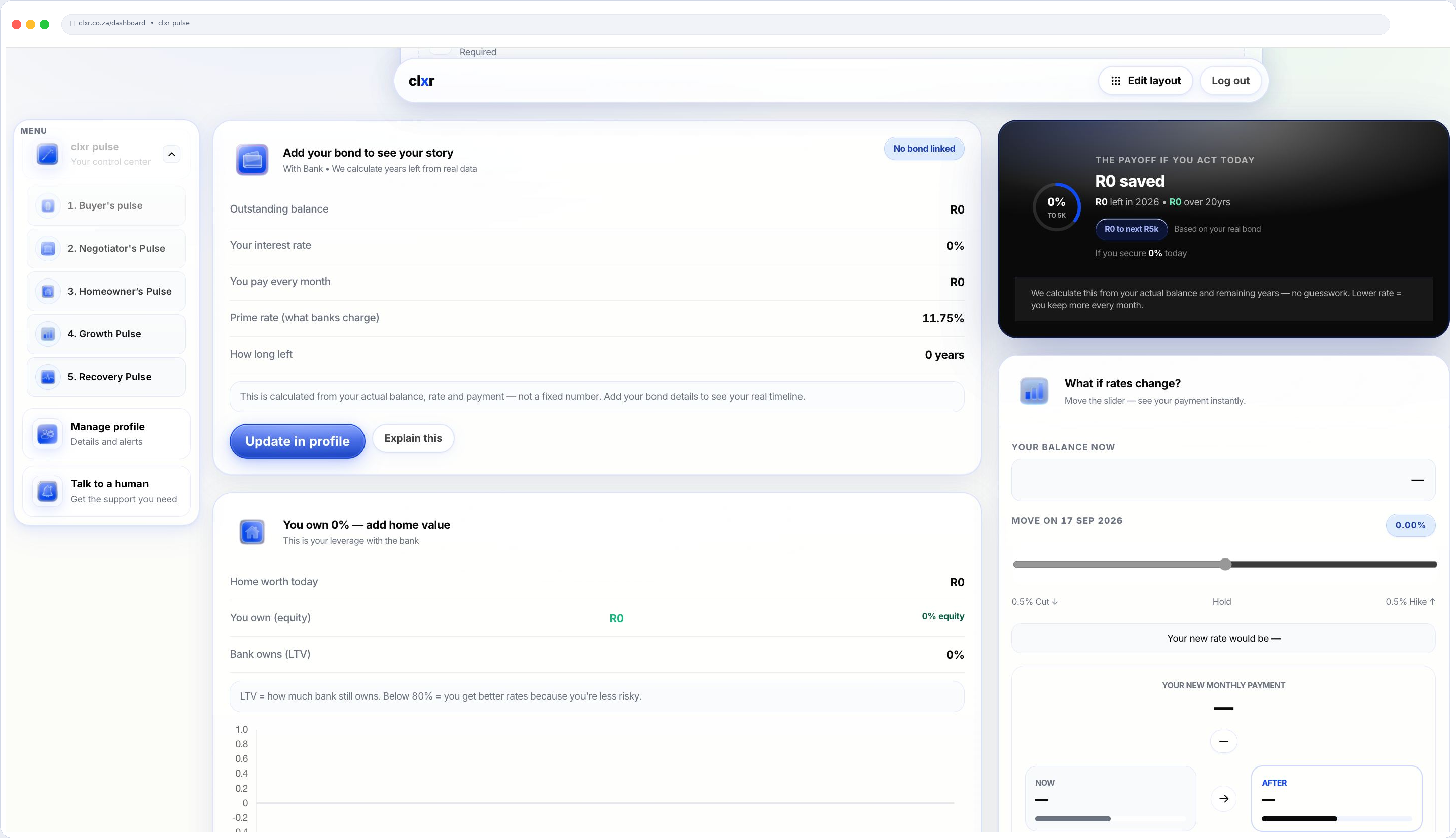This screenshot has height=838, width=1456.
Task: Click the Outstanding balance row label
Action: click(x=279, y=209)
